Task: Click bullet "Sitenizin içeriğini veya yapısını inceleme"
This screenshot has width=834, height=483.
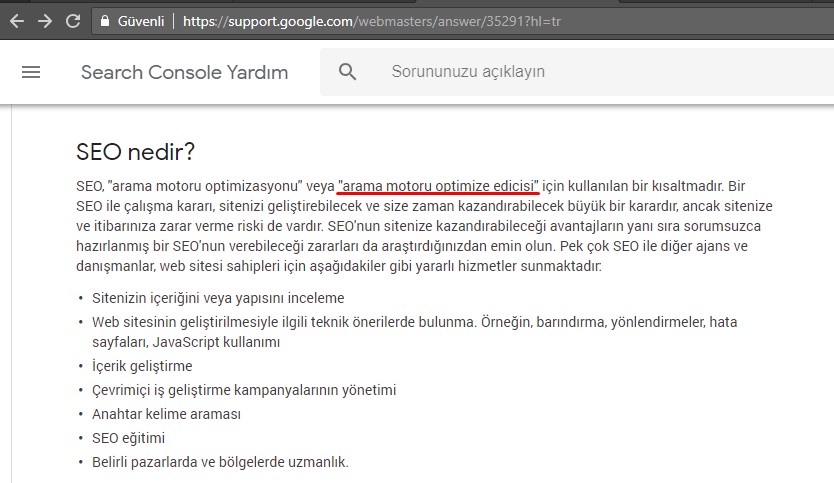Action: tap(218, 298)
